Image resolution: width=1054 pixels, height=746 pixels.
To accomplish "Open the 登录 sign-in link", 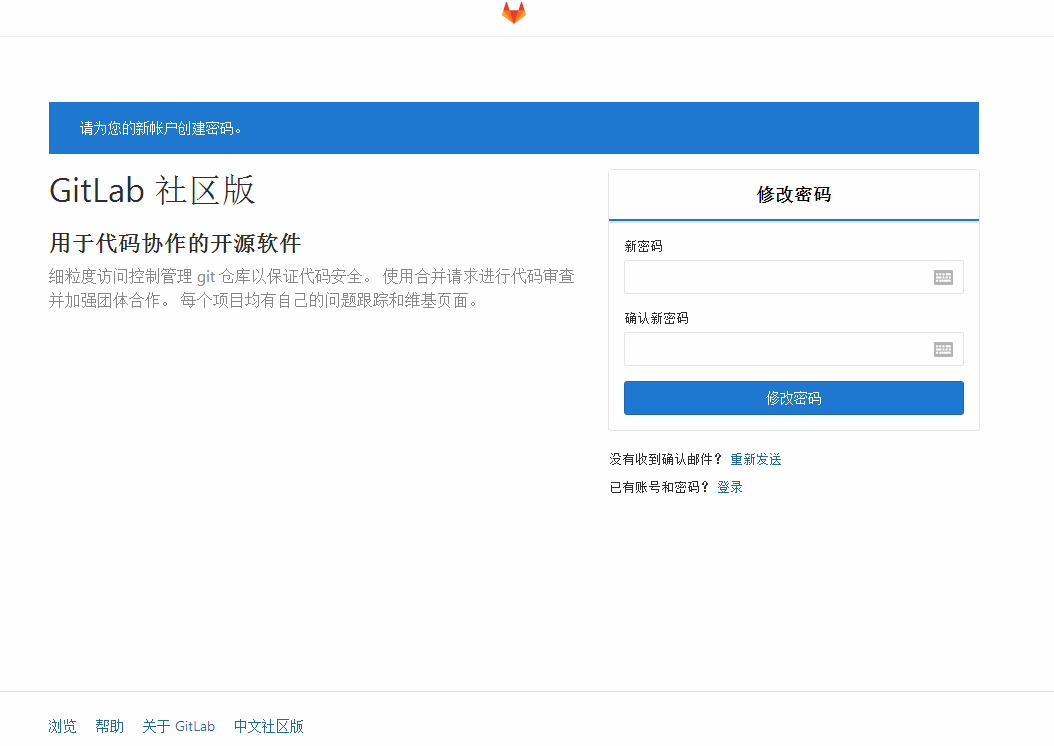I will pyautogui.click(x=729, y=487).
